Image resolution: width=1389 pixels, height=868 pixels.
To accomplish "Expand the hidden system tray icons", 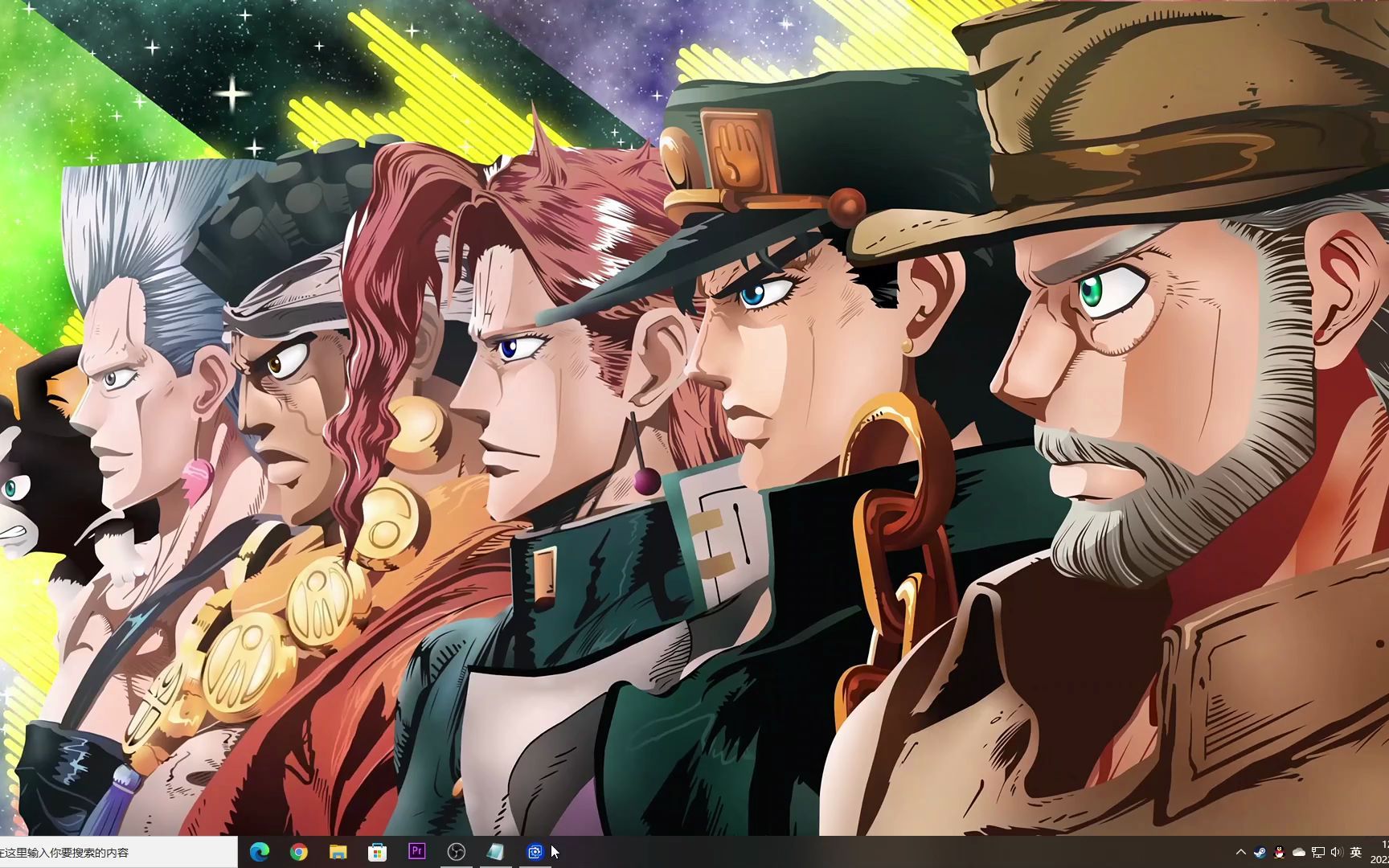I will coord(1240,852).
